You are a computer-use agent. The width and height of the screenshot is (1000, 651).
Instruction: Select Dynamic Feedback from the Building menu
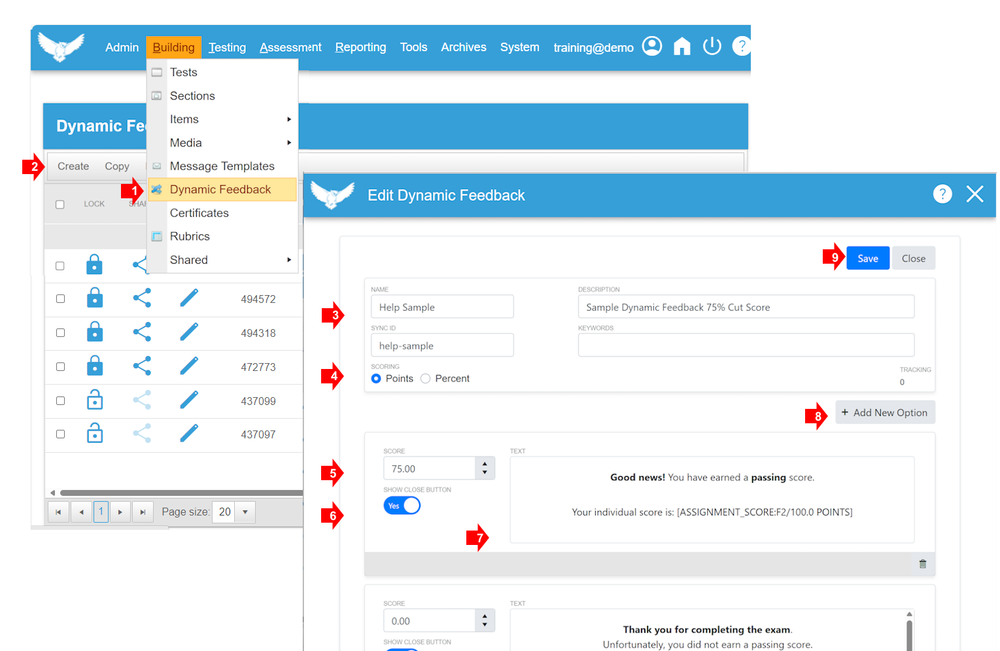tap(221, 189)
